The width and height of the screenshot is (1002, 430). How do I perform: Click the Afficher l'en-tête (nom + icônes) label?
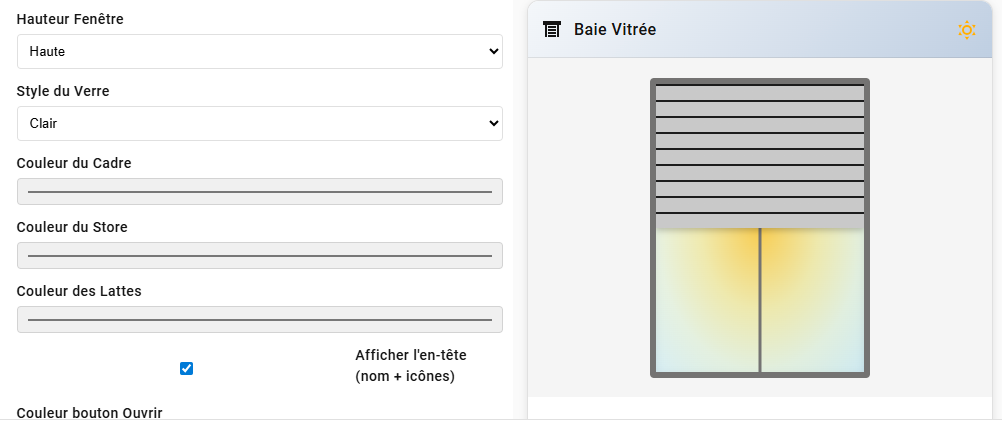point(410,365)
